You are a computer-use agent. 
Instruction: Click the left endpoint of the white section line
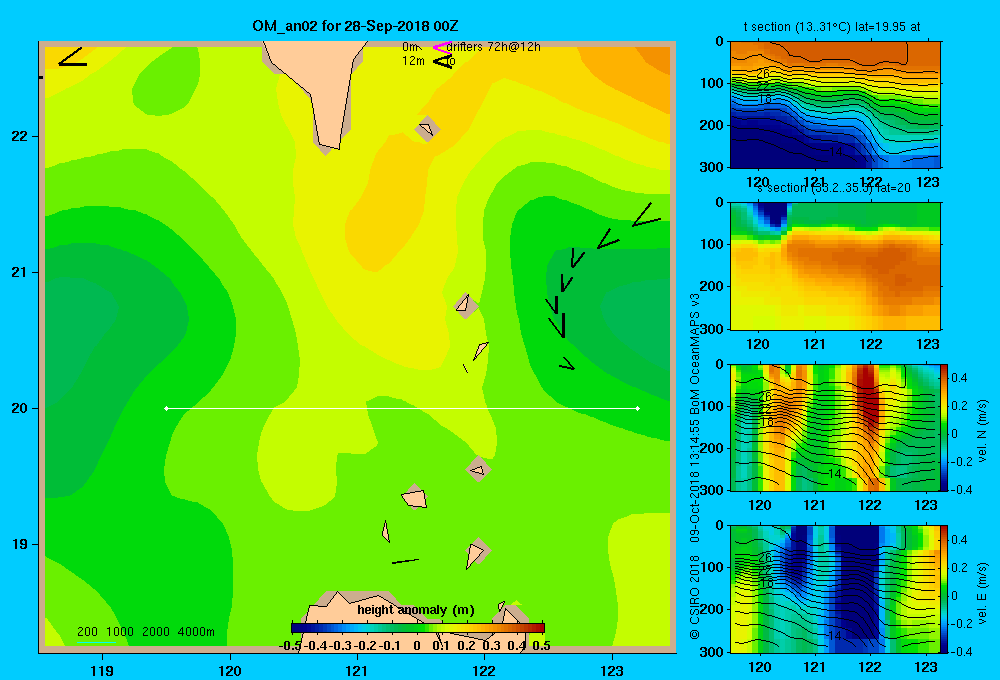[x=166, y=408]
